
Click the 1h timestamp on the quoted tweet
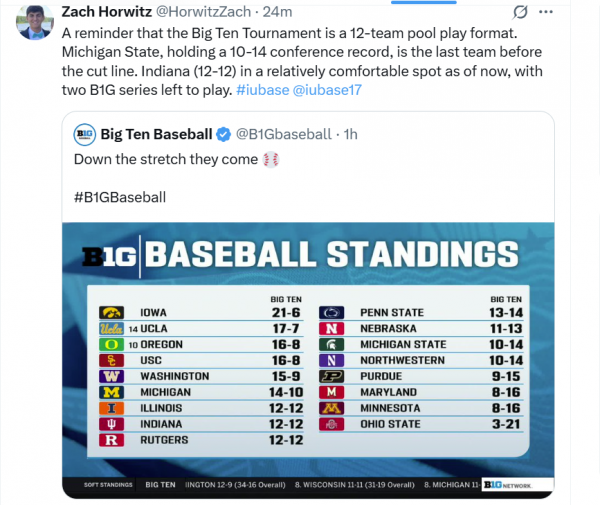tap(351, 135)
